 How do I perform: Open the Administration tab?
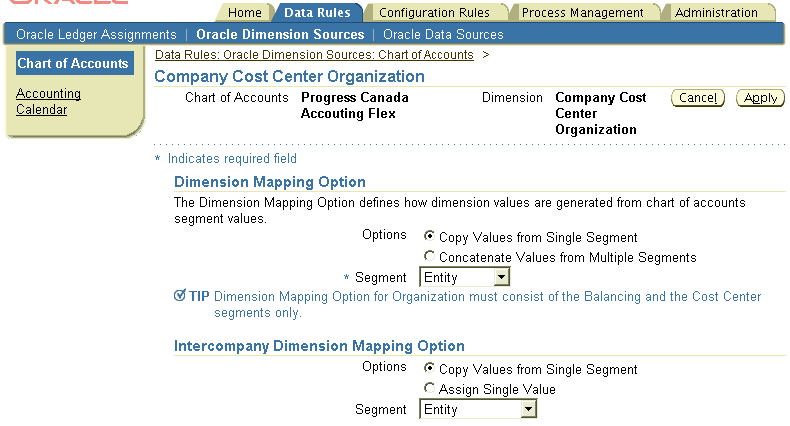716,13
